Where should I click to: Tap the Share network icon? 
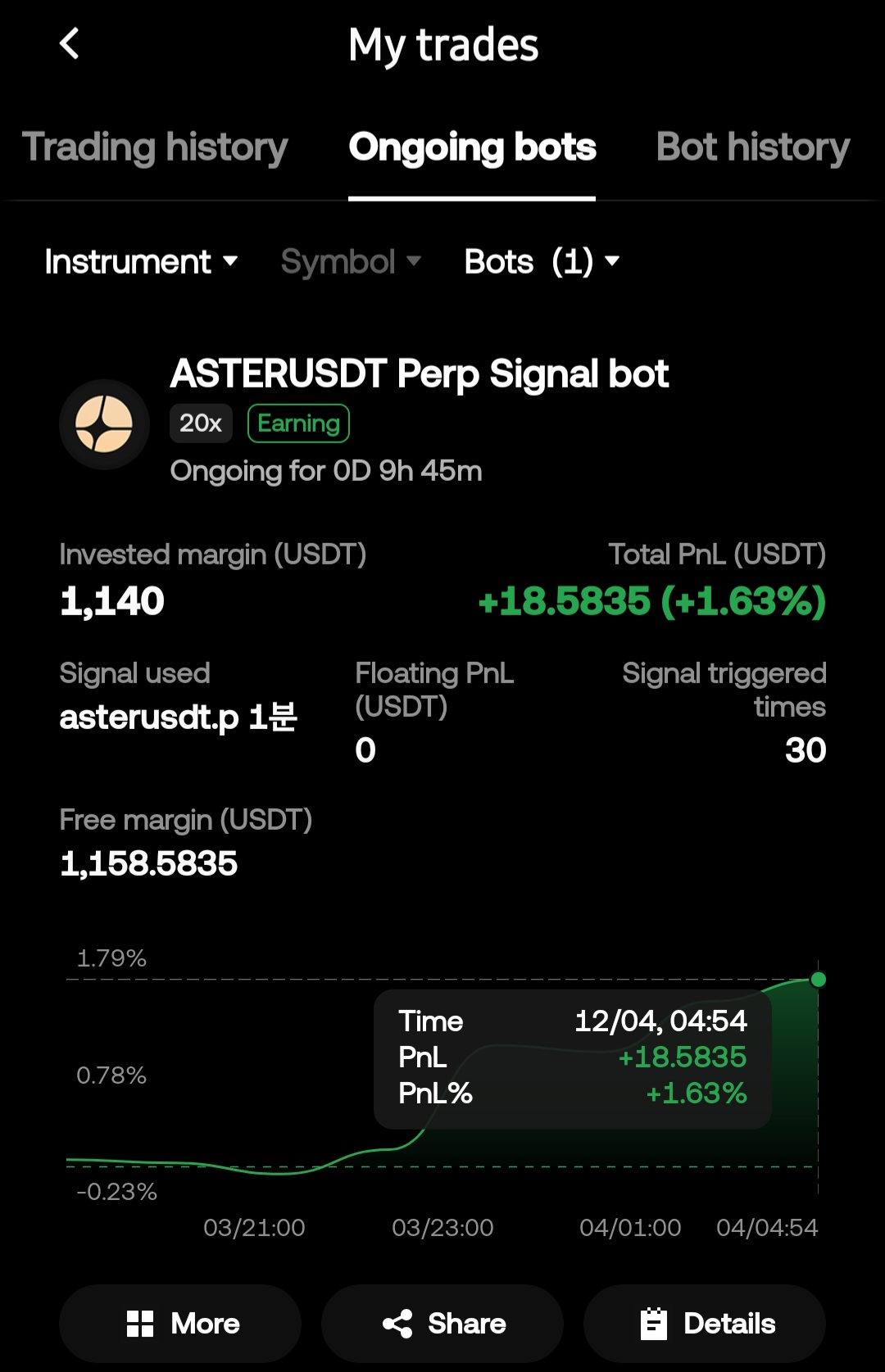[x=397, y=1324]
